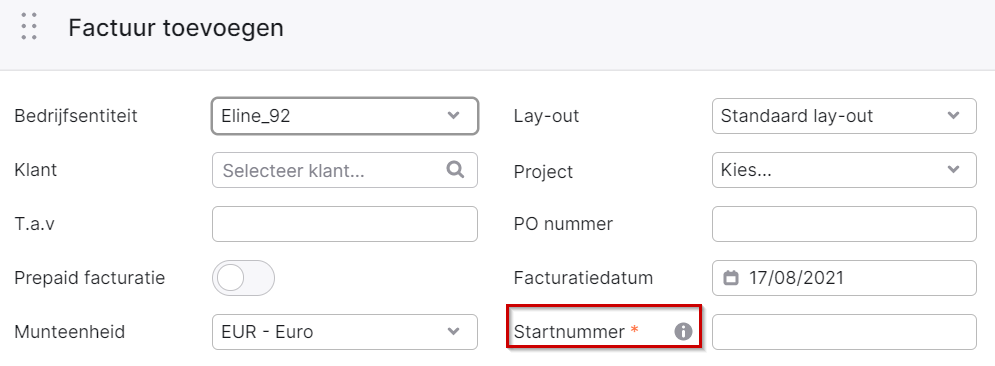Click the magnifier icon in Klant field
The image size is (995, 366).
pyautogui.click(x=455, y=169)
